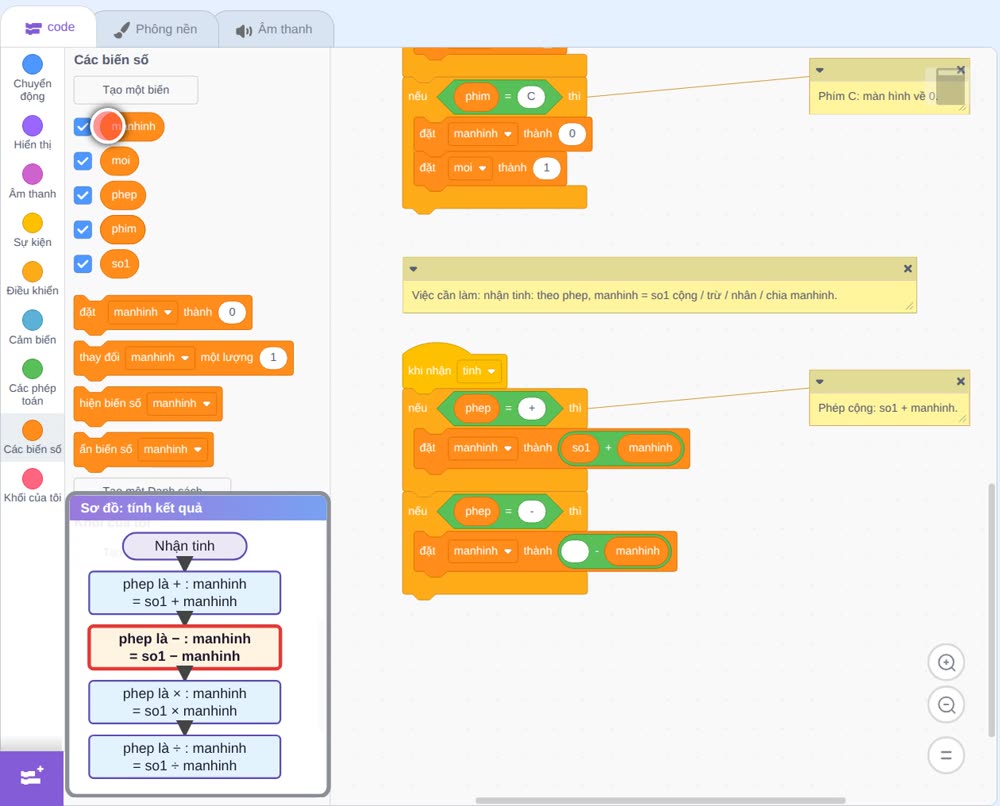This screenshot has height=806, width=1000.
Task: Click the 'phep' variable block in palette
Action: tap(123, 195)
